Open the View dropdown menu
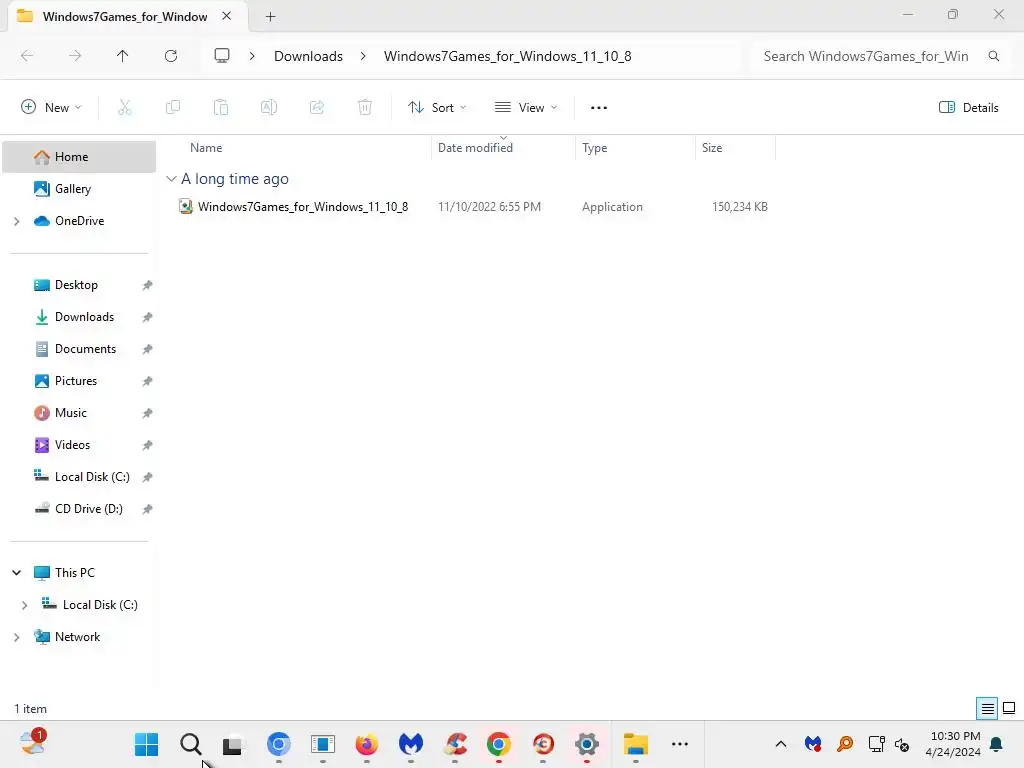This screenshot has height=768, width=1024. (526, 108)
